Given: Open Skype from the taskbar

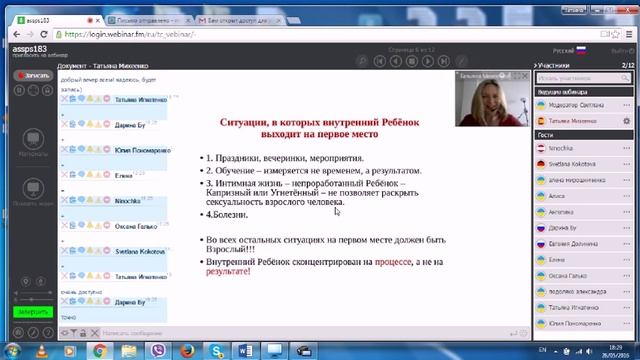Looking at the screenshot, I should [x=216, y=351].
